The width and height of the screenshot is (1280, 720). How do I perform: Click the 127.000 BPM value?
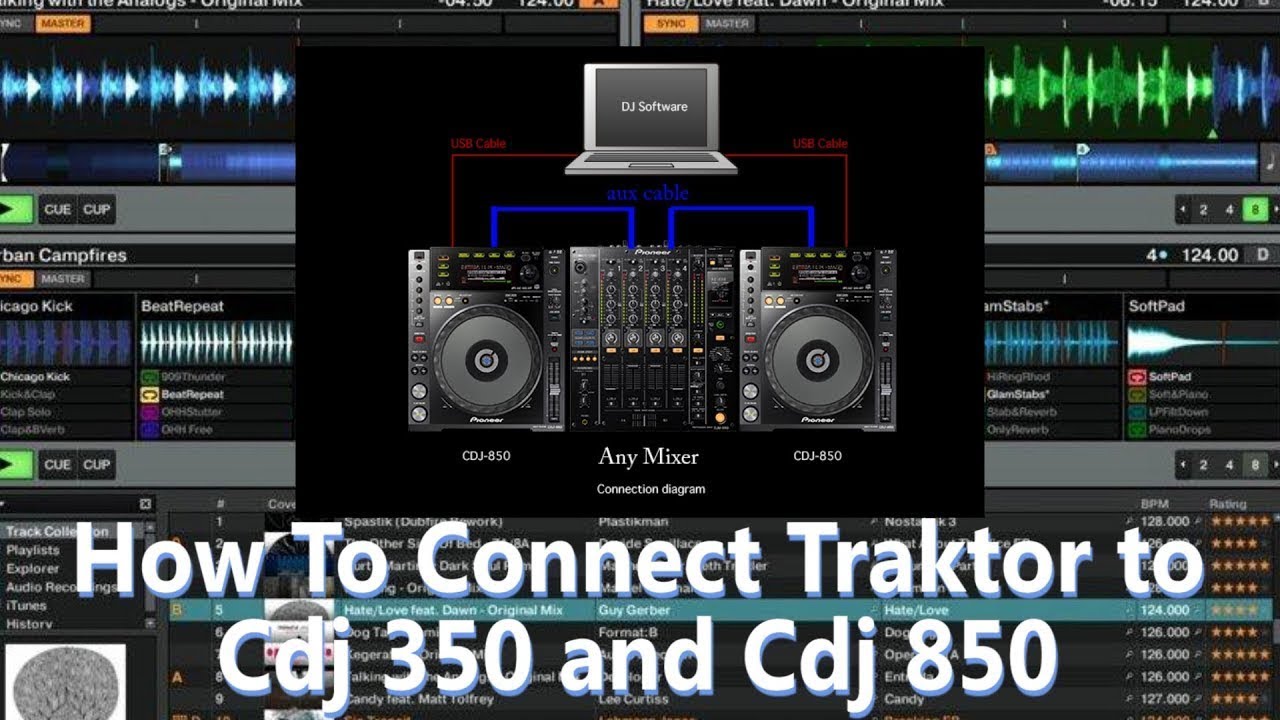tap(1165, 699)
